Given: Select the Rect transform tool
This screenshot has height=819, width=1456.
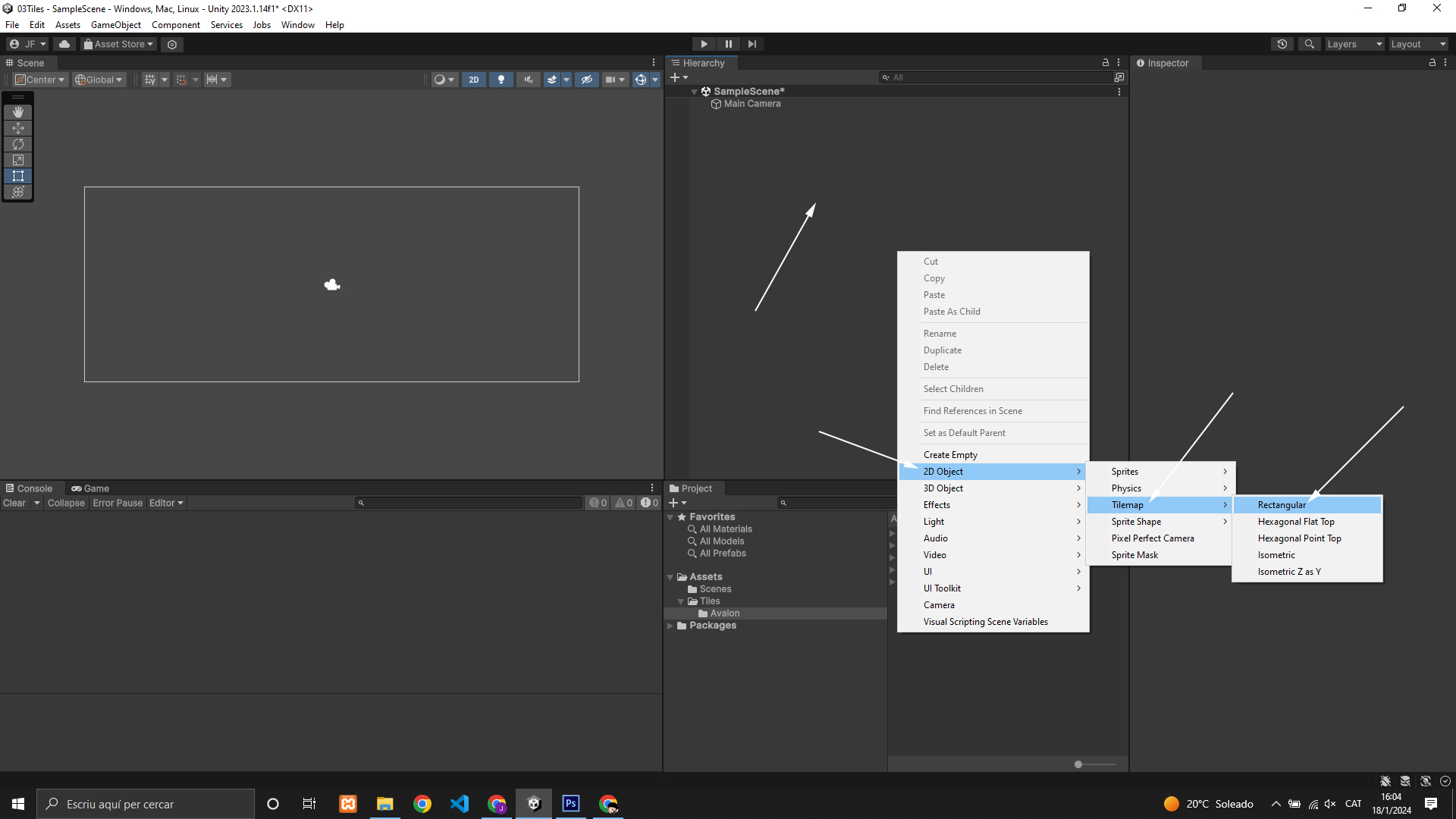Looking at the screenshot, I should 18,176.
